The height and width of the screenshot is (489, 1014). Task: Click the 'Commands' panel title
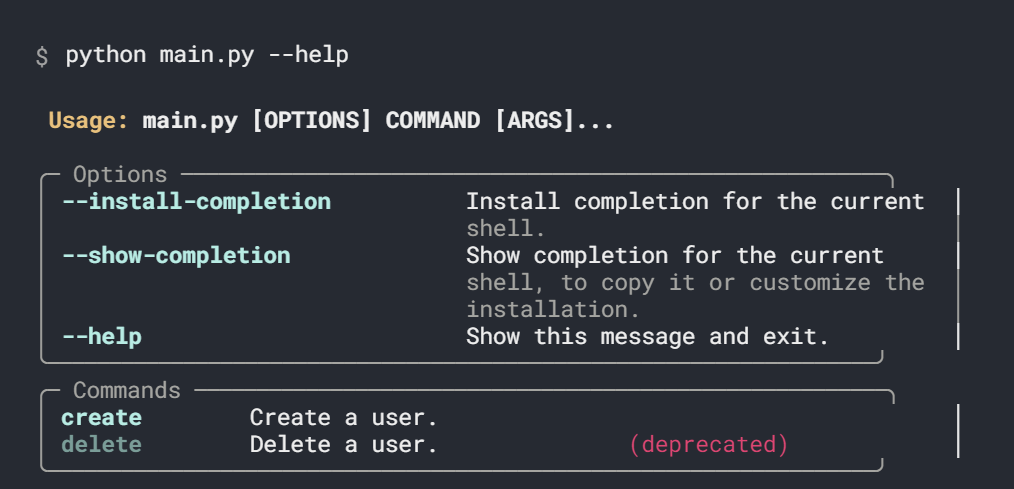pos(127,390)
